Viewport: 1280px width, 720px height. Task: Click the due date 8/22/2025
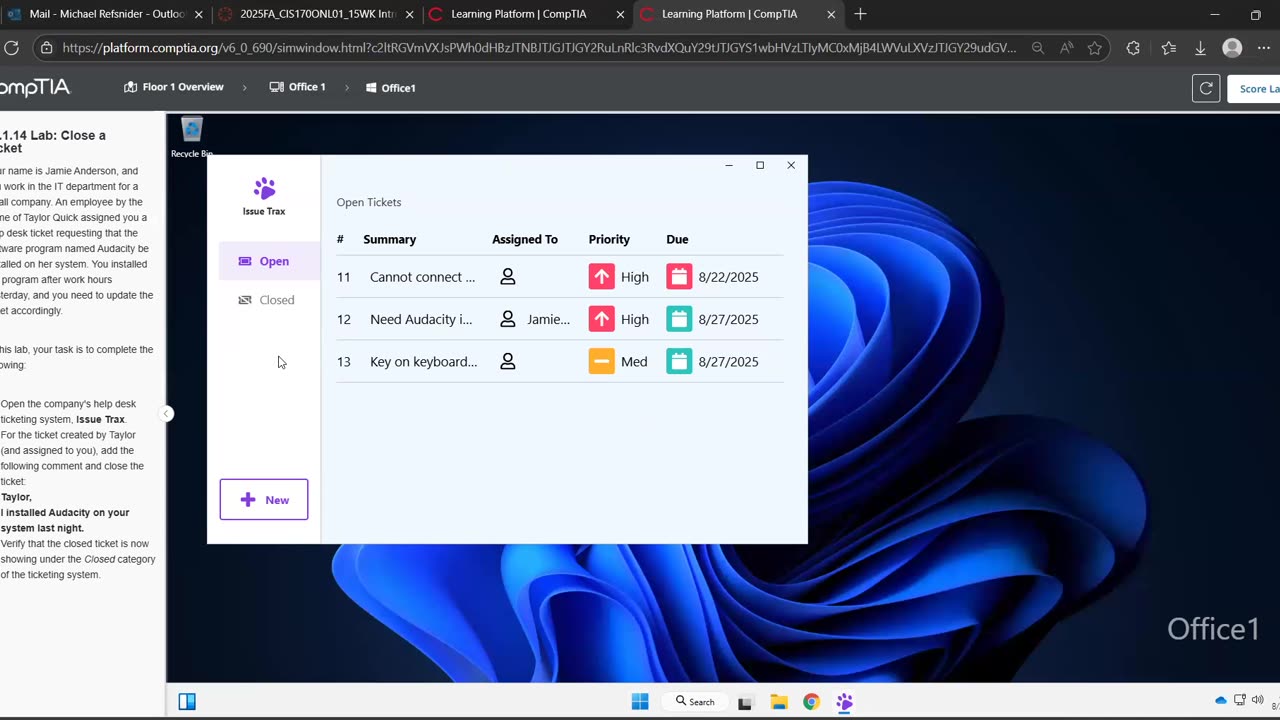click(x=728, y=277)
